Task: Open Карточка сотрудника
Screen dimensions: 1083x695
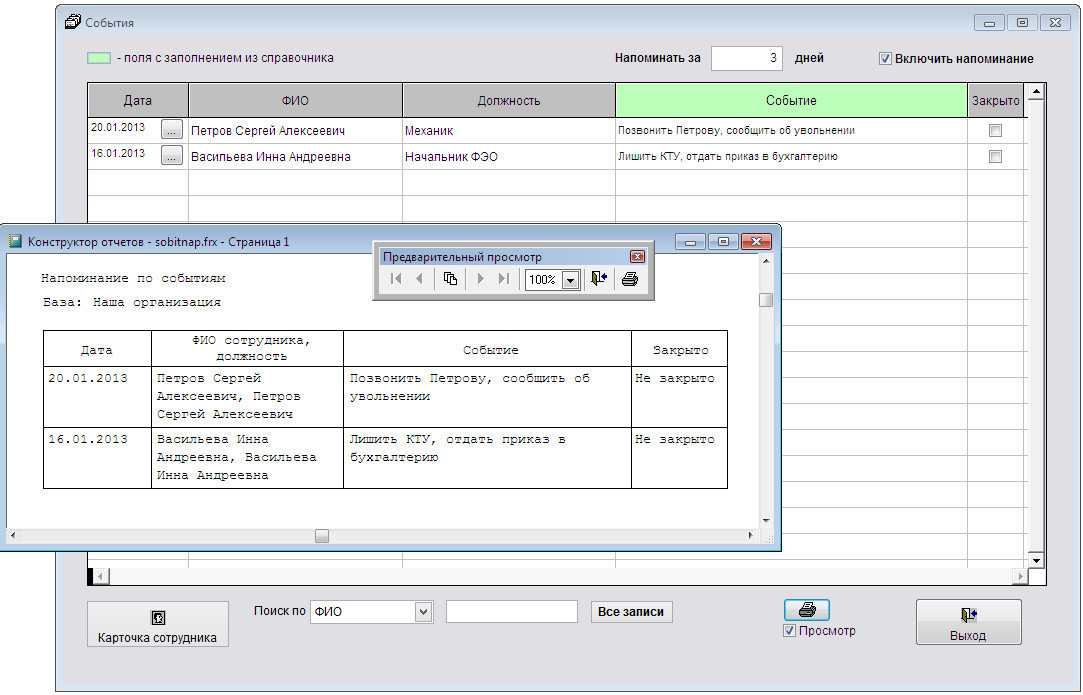Action: [157, 626]
